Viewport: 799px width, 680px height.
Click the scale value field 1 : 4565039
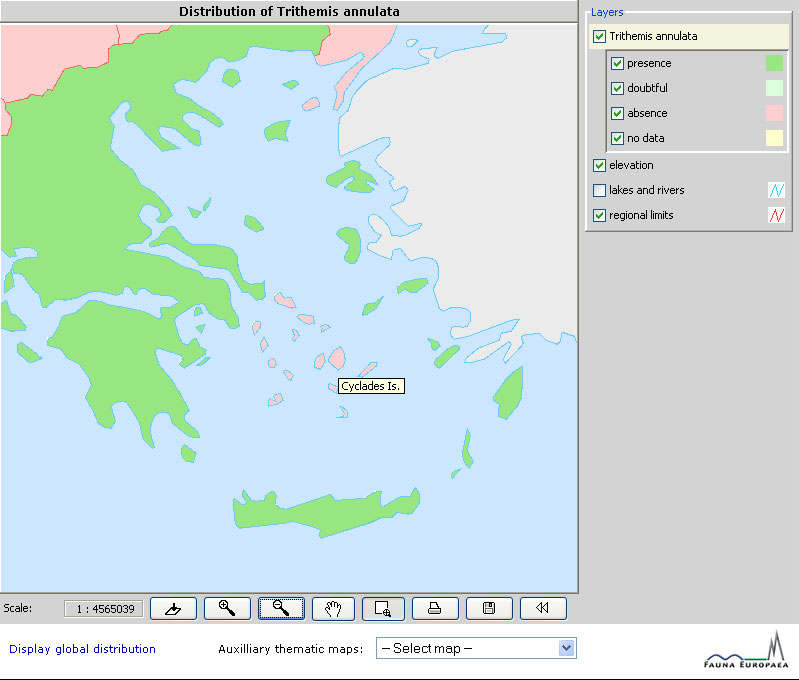pyautogui.click(x=104, y=609)
